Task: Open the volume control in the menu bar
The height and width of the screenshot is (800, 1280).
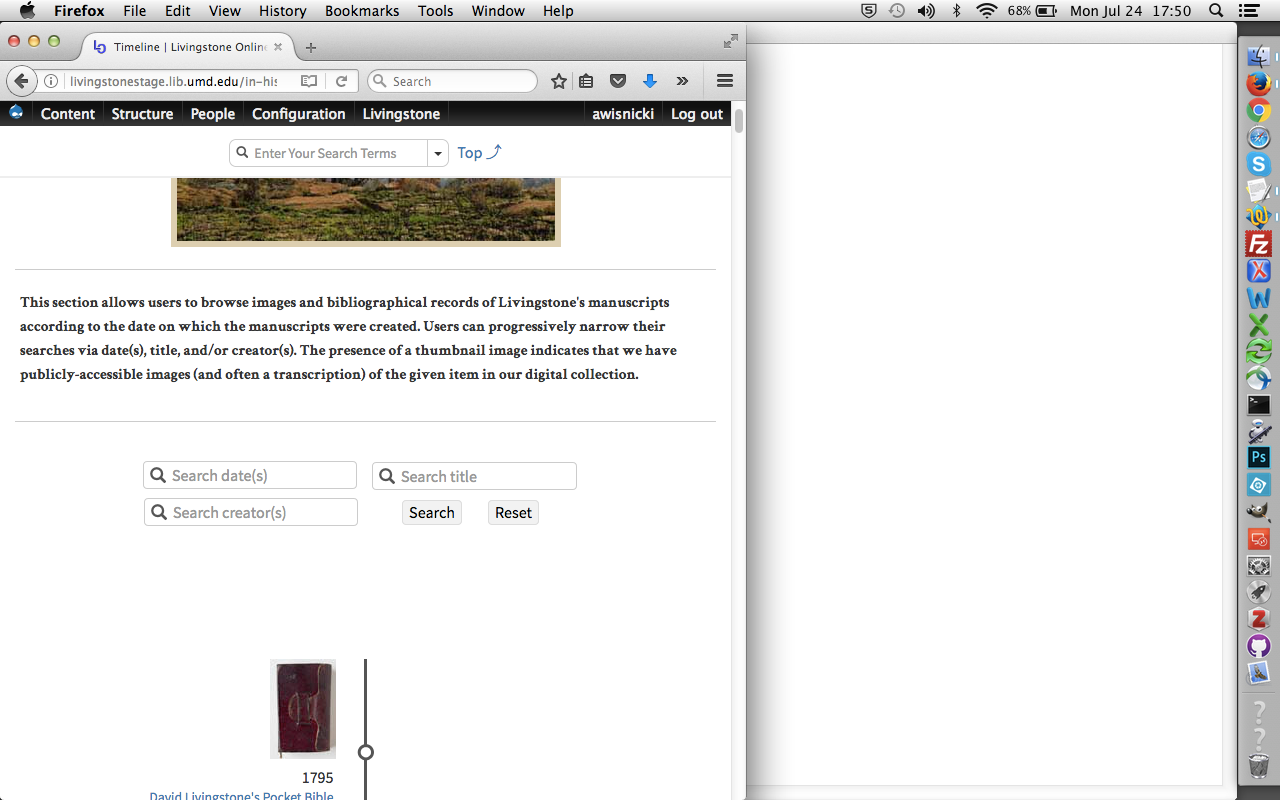Action: point(926,11)
